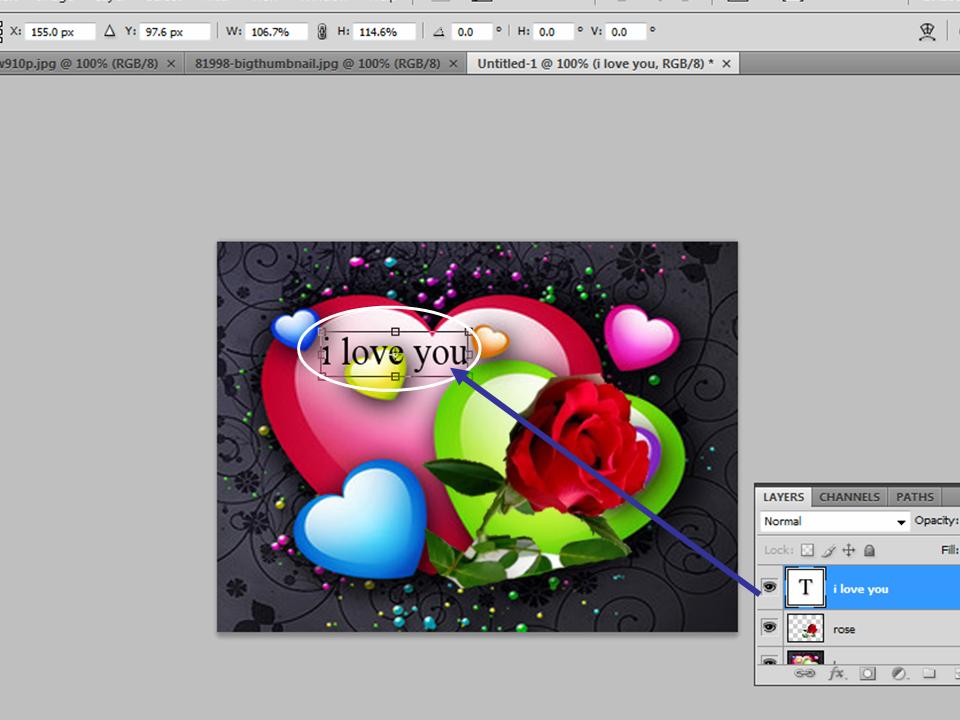Create a new group folder icon
The image size is (960, 720).
929,673
